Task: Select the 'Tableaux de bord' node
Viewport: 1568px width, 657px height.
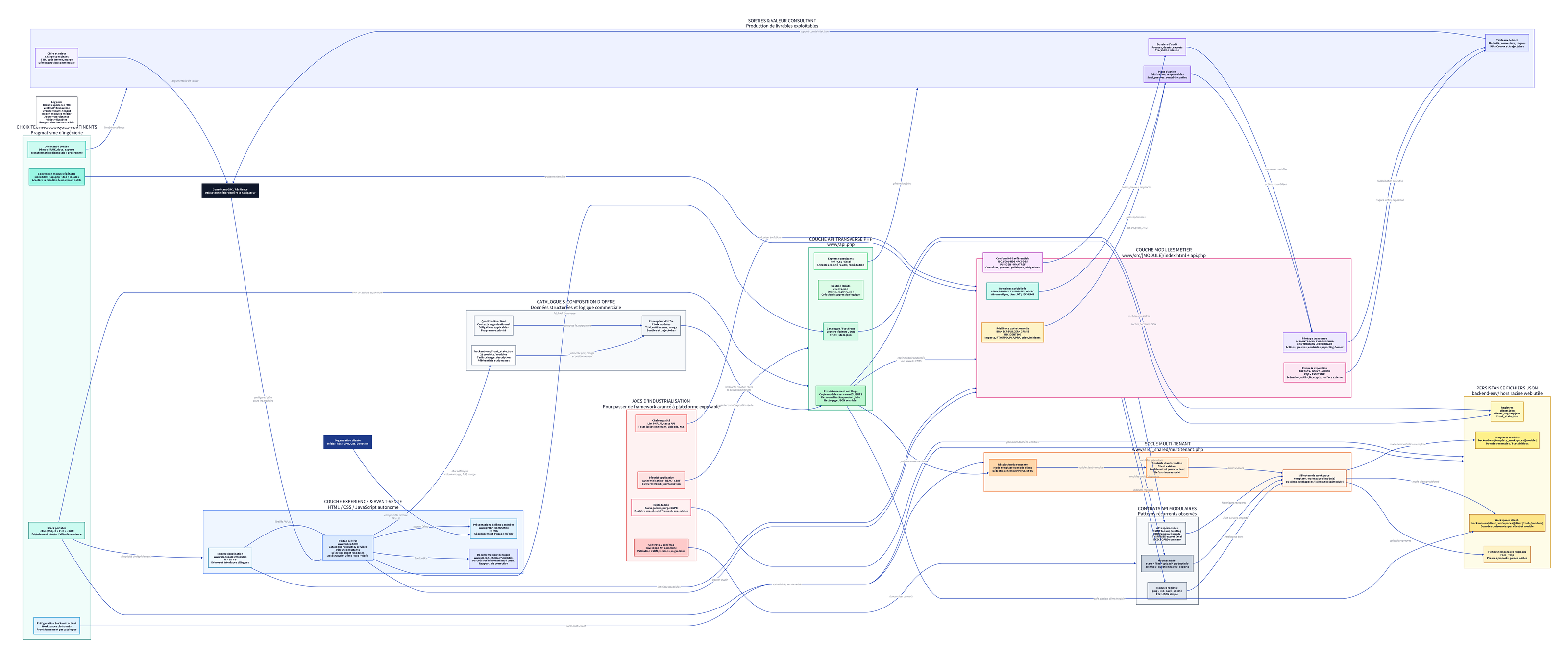Action: [1507, 43]
